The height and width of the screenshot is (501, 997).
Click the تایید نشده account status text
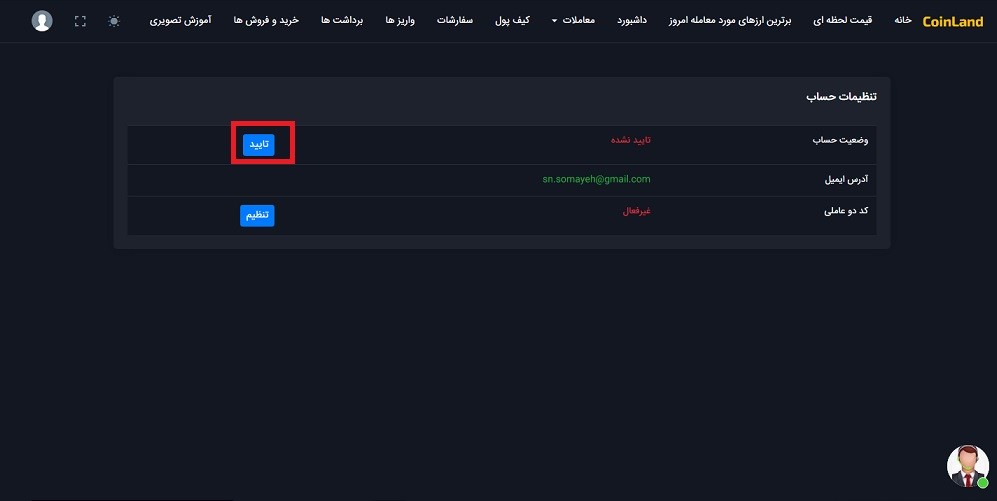coord(631,140)
